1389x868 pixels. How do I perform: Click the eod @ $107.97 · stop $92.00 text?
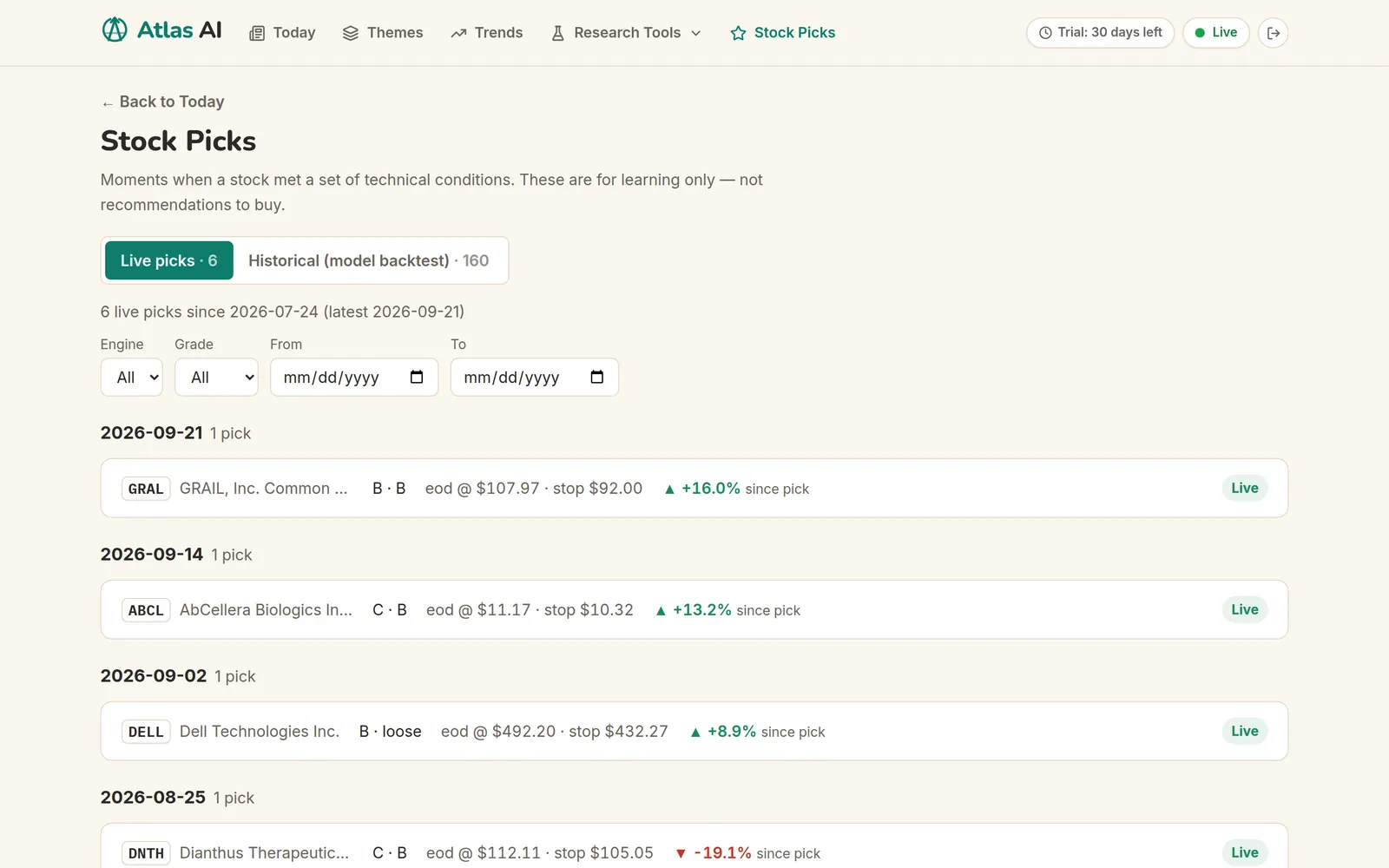(534, 489)
